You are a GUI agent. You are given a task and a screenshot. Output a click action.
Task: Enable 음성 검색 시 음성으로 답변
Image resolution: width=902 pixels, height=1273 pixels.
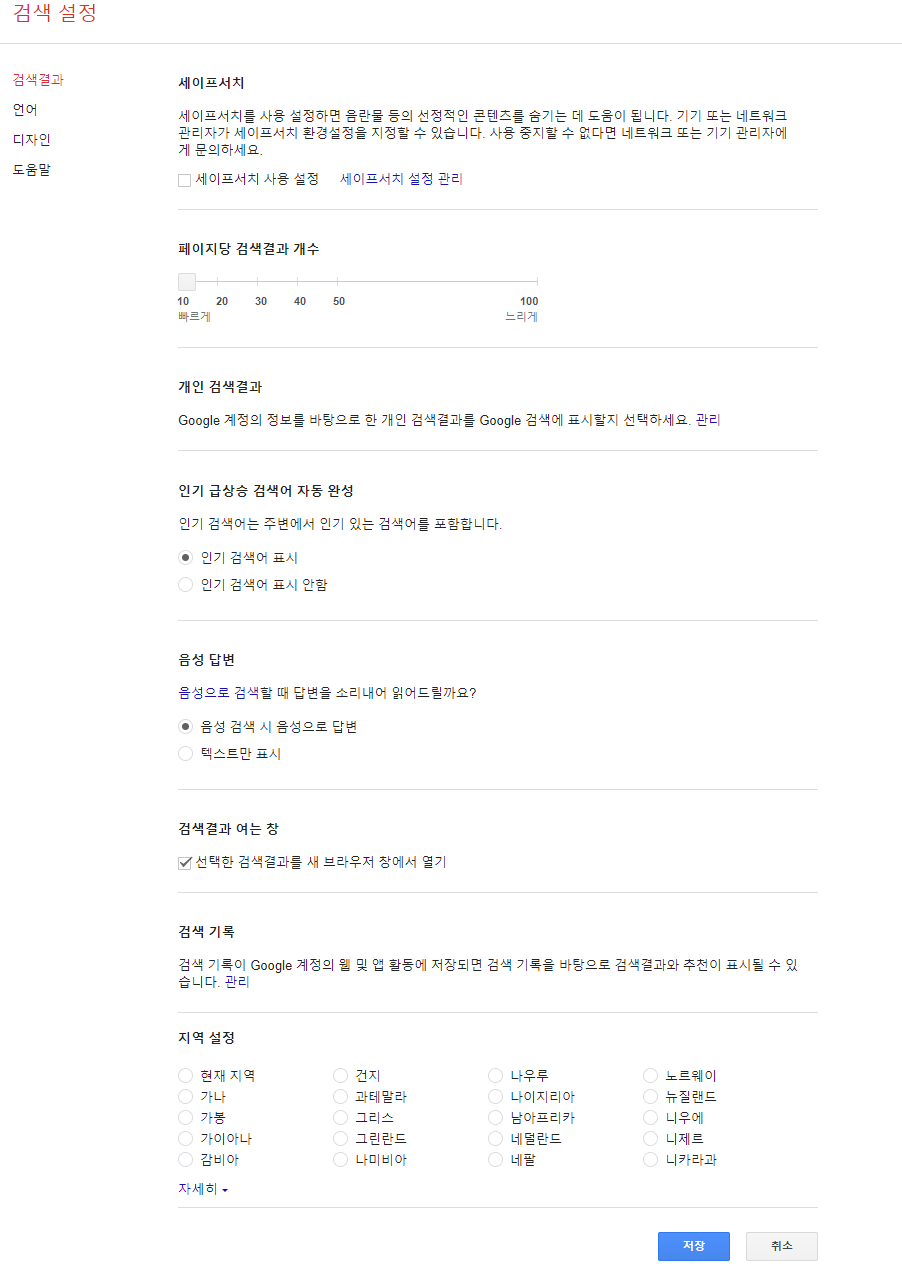pos(184,727)
